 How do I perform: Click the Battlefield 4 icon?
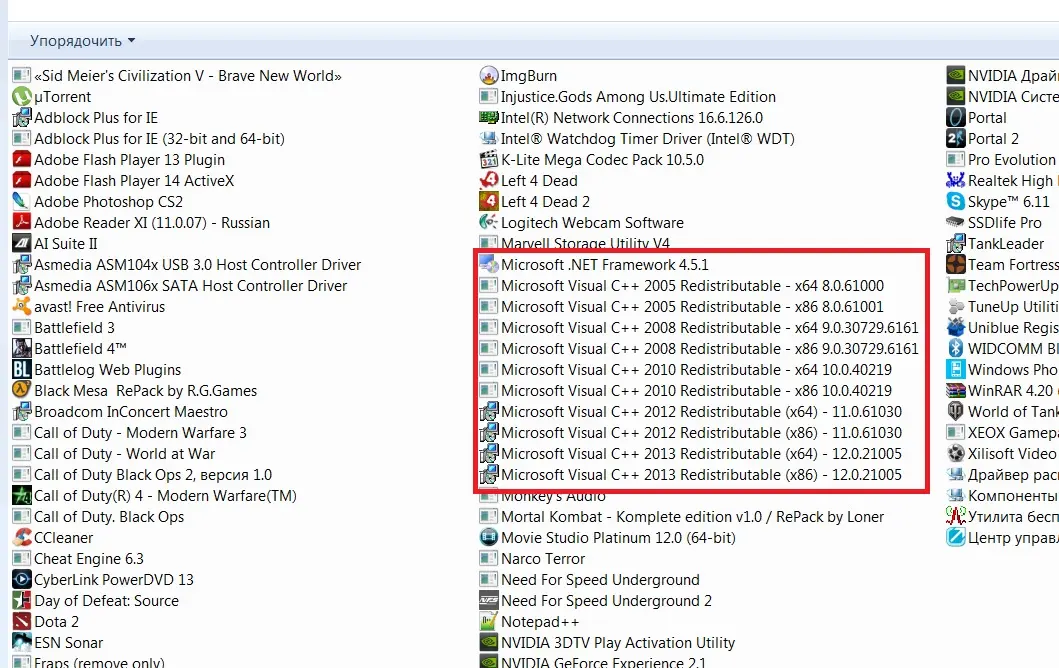tap(21, 349)
